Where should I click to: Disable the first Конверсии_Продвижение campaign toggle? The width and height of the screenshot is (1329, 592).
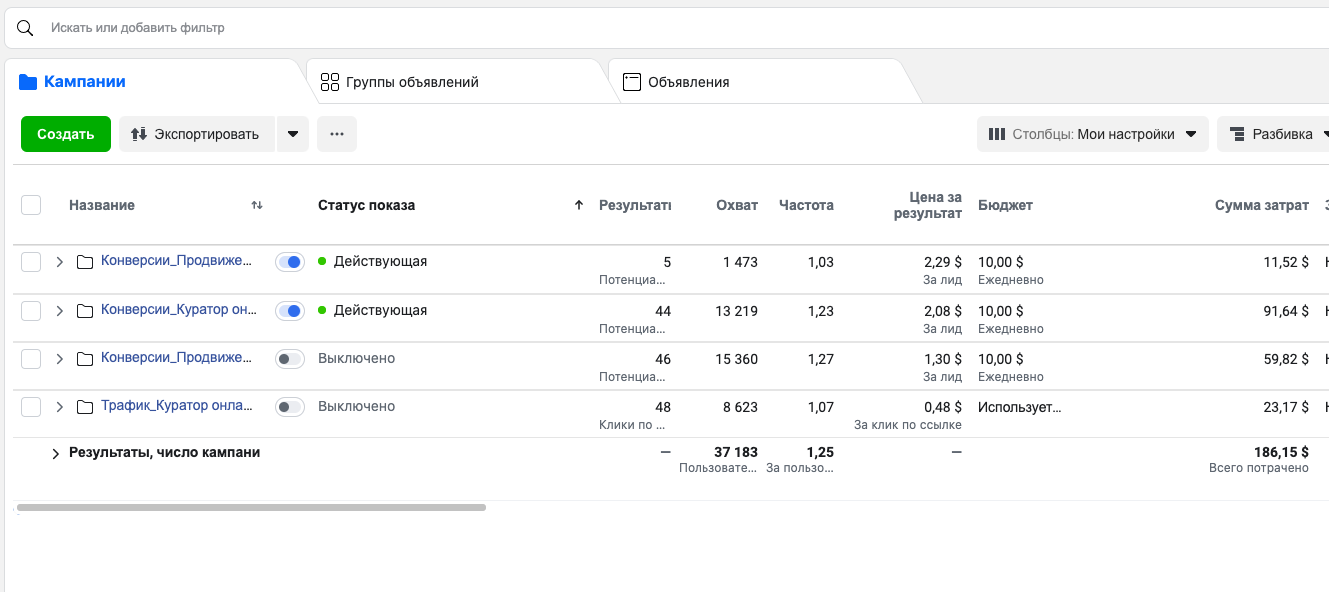290,262
